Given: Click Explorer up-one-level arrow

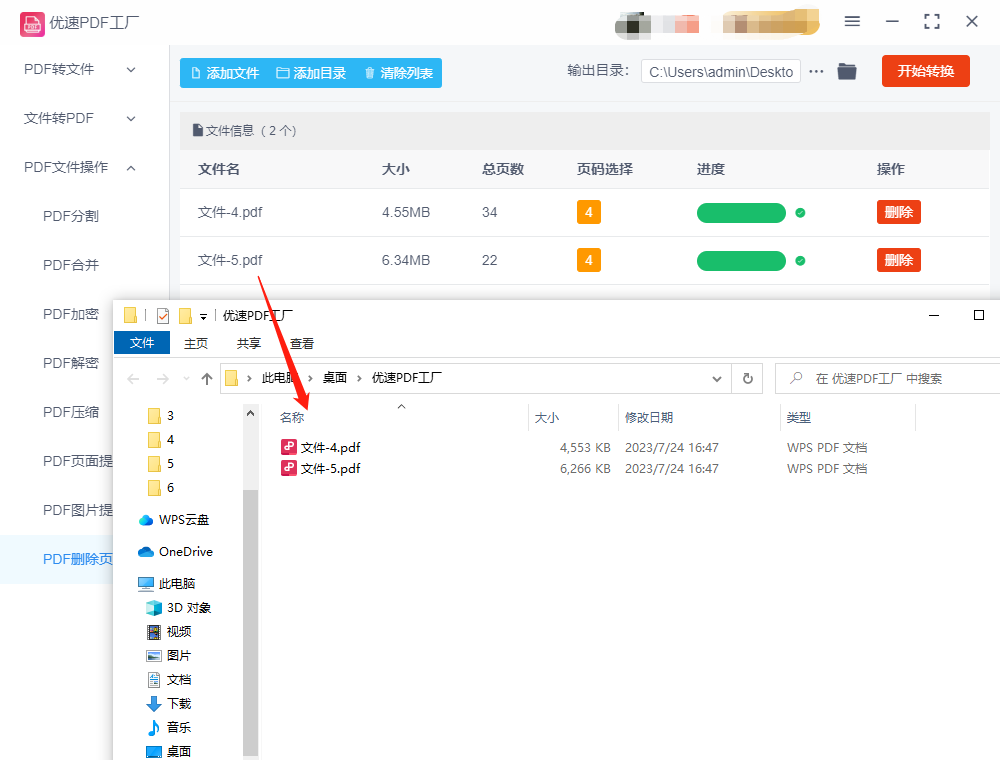Looking at the screenshot, I should click(x=207, y=379).
